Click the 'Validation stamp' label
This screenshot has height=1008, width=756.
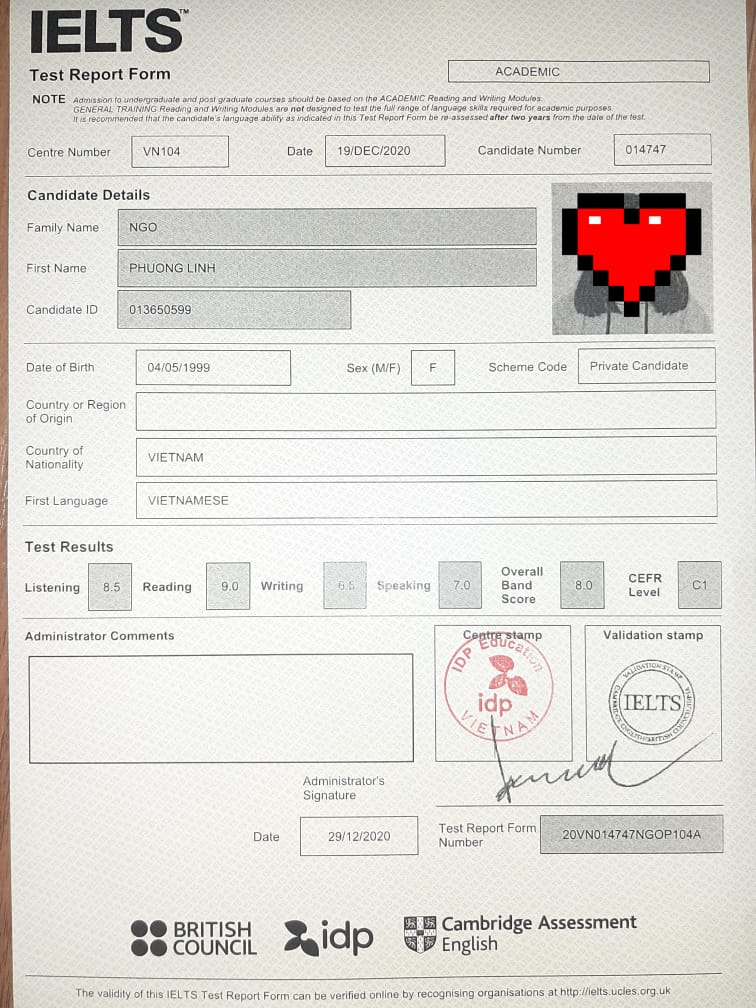653,635
